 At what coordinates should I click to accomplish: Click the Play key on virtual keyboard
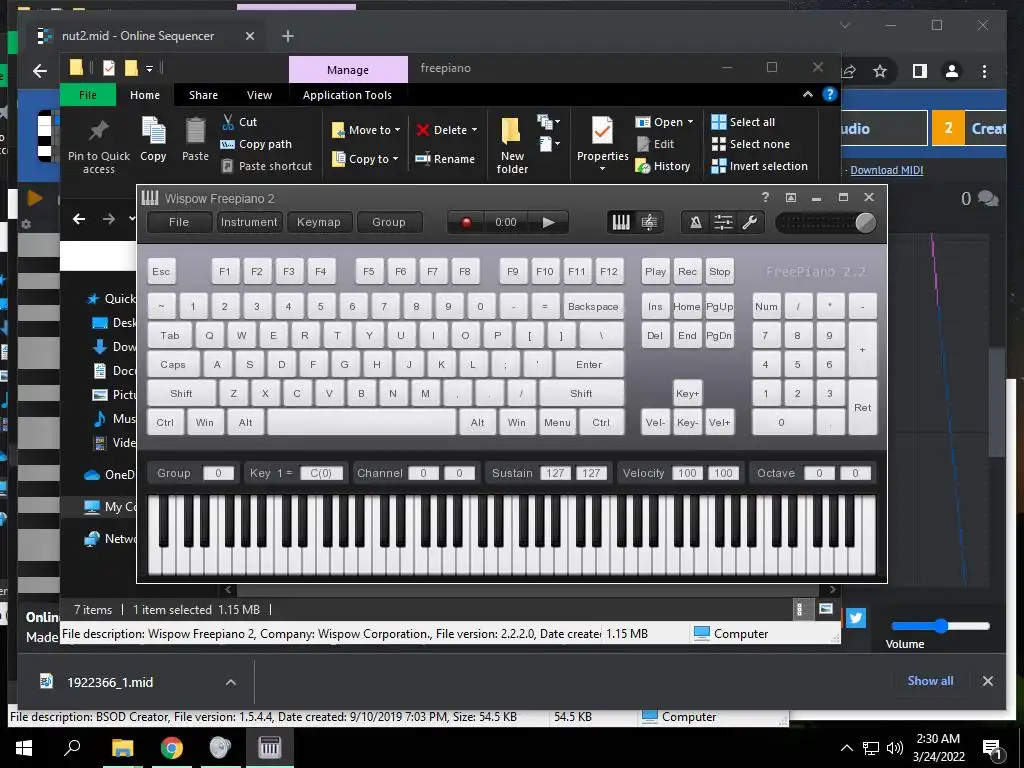[655, 271]
